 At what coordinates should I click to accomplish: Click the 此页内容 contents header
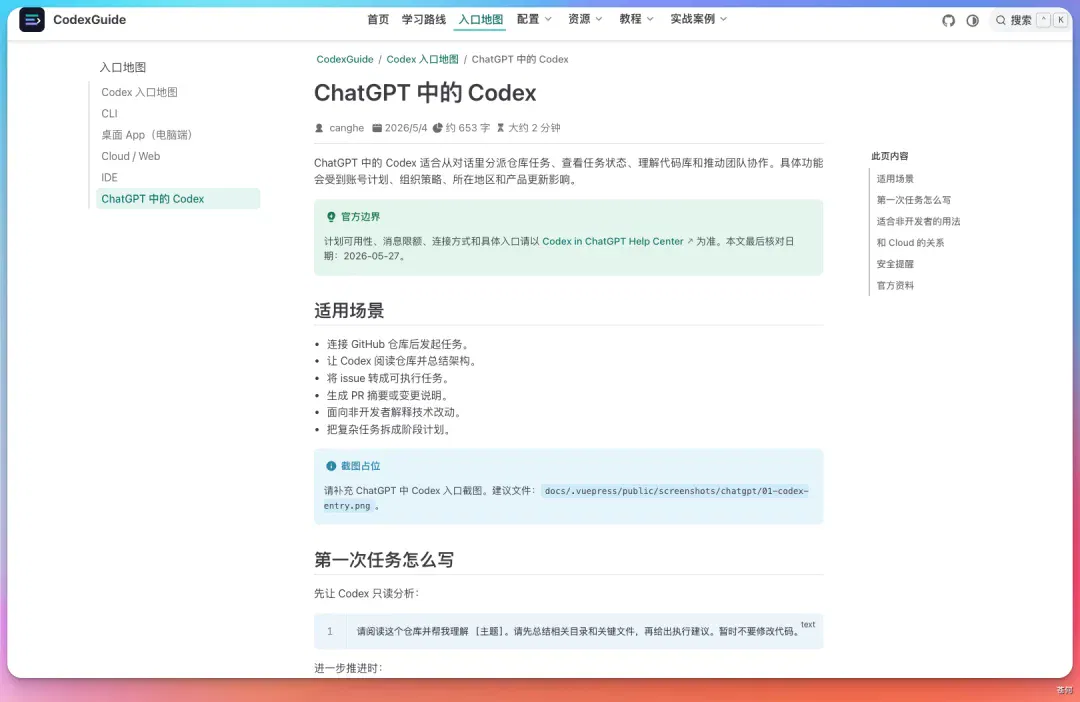coord(890,156)
